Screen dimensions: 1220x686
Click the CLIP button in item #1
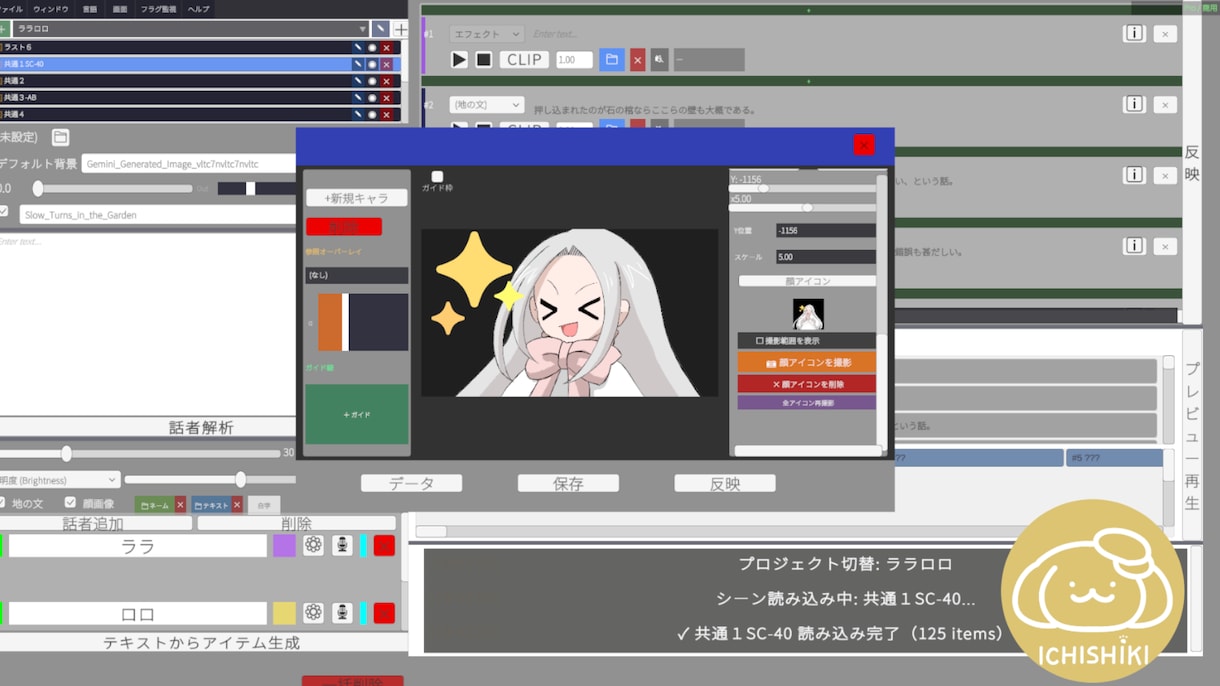(x=524, y=60)
